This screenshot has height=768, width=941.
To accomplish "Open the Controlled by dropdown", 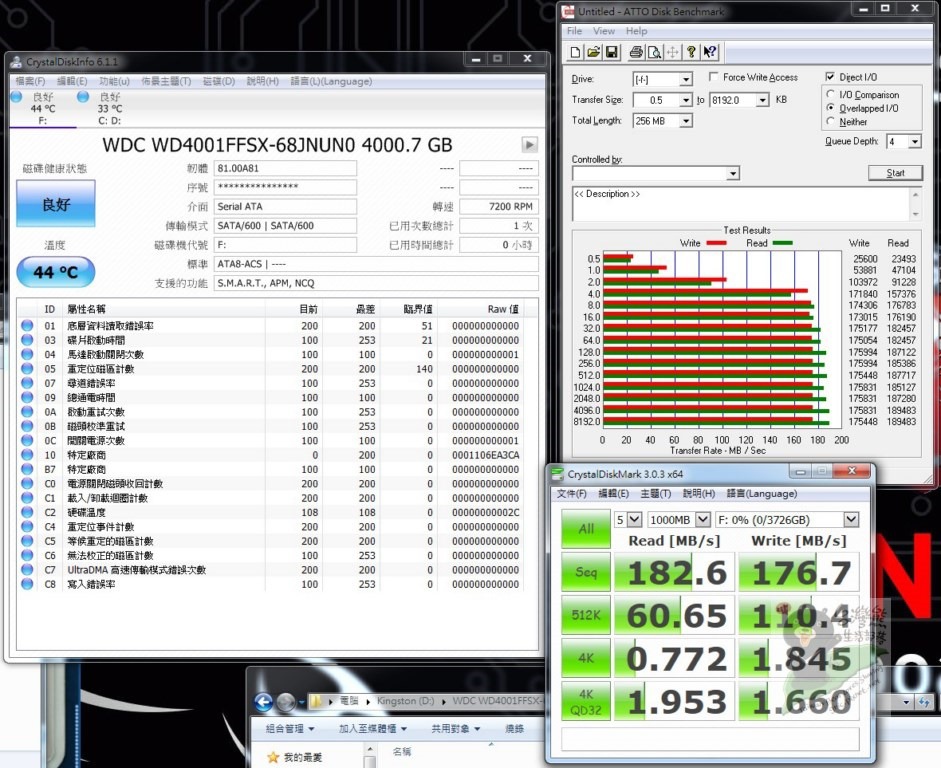I will point(733,173).
